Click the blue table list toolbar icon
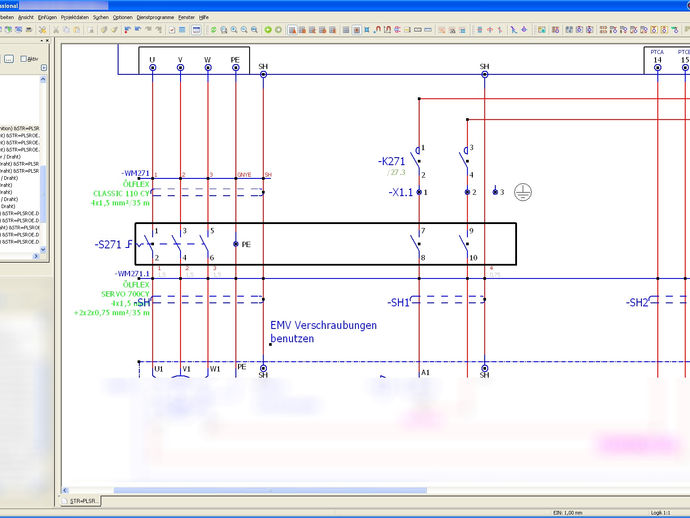 [182, 30]
